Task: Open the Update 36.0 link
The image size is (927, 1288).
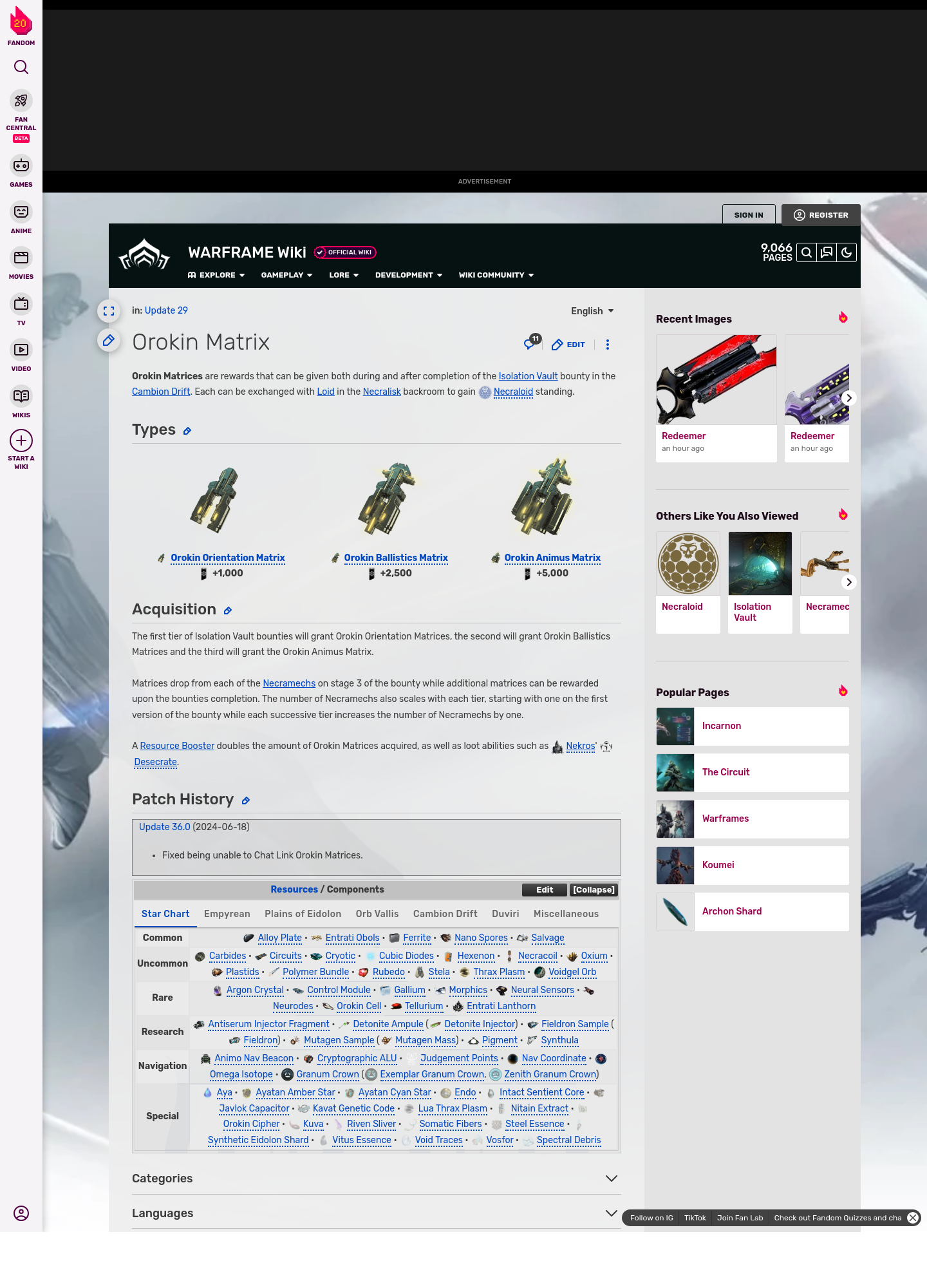Action: pyautogui.click(x=165, y=827)
